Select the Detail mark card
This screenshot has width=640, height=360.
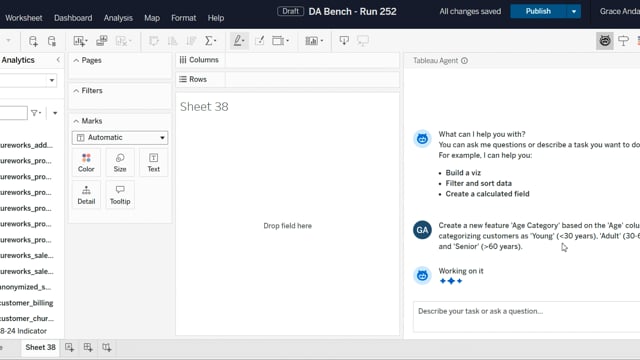tap(86, 195)
